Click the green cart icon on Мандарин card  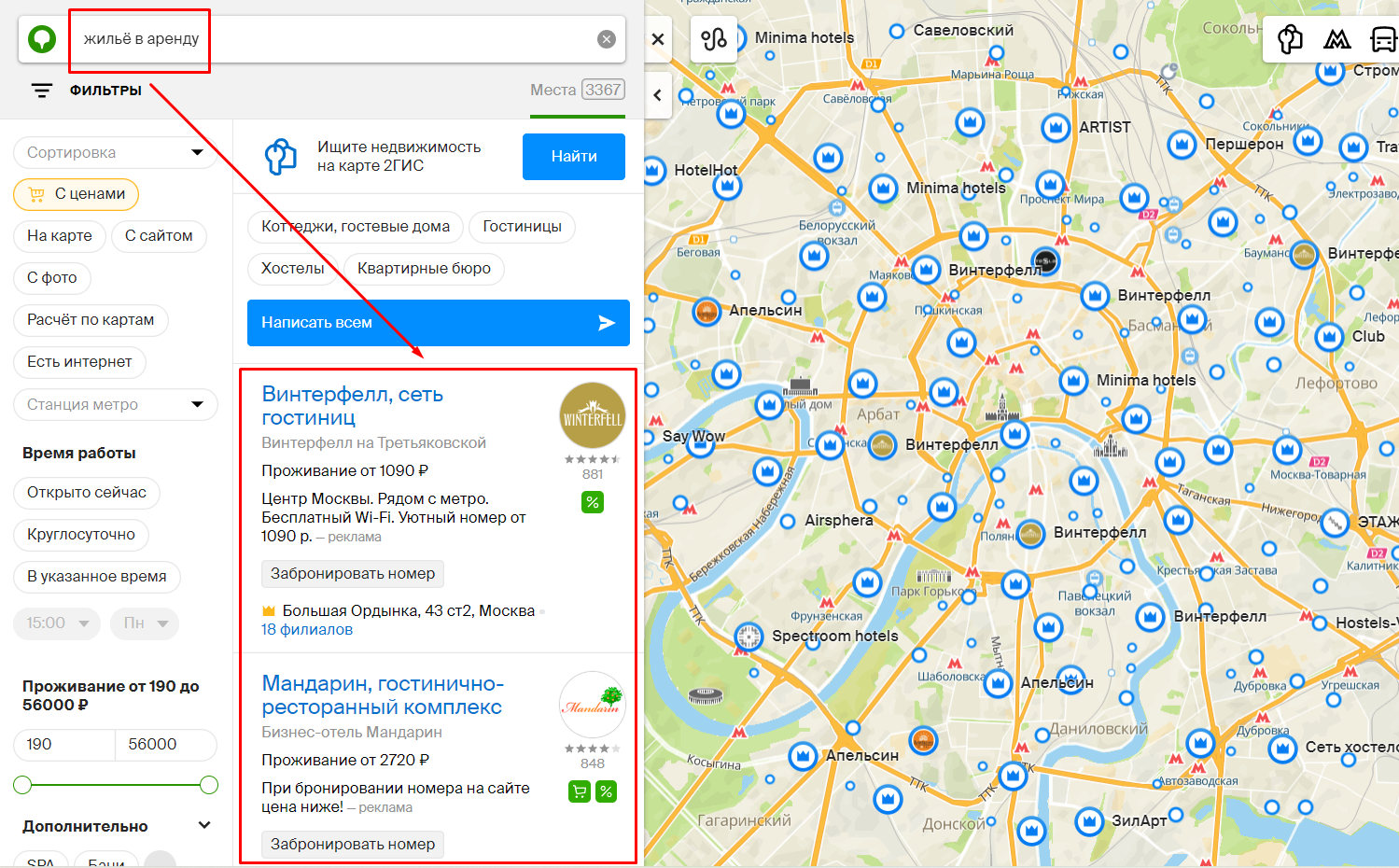tap(580, 791)
